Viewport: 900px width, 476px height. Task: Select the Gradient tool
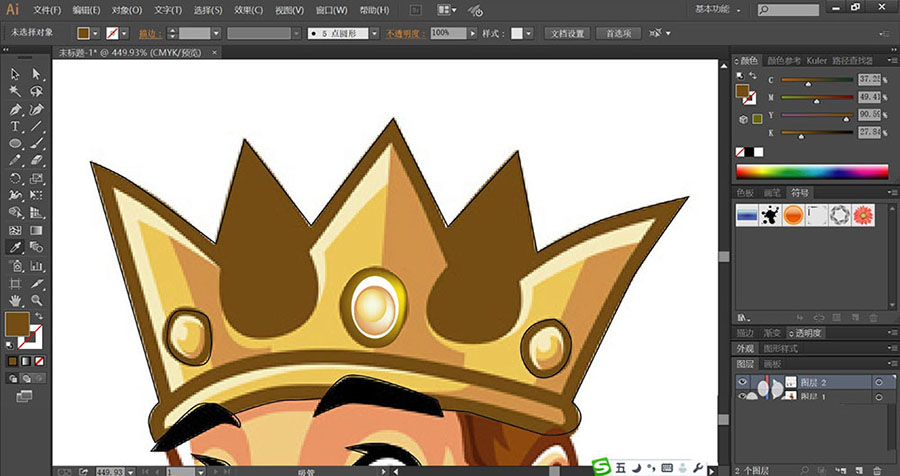[x=37, y=230]
